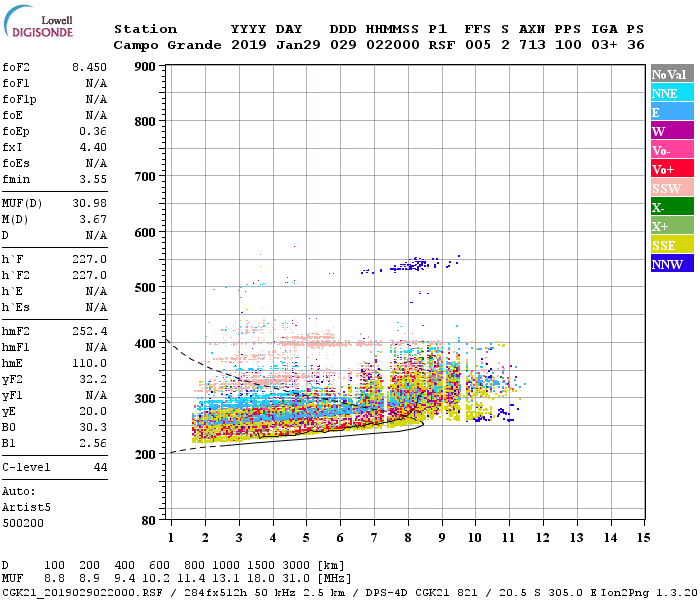Click the B0 value 30.3
The image size is (700, 600).
[x=93, y=428]
